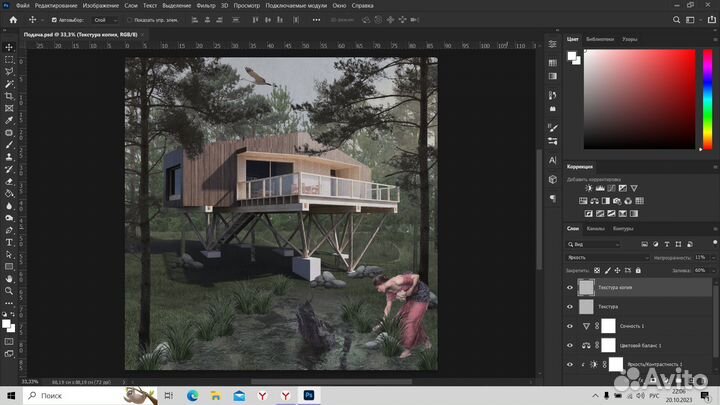The width and height of the screenshot is (720, 405).
Task: Select the Horizontal Type tool
Action: tap(9, 242)
